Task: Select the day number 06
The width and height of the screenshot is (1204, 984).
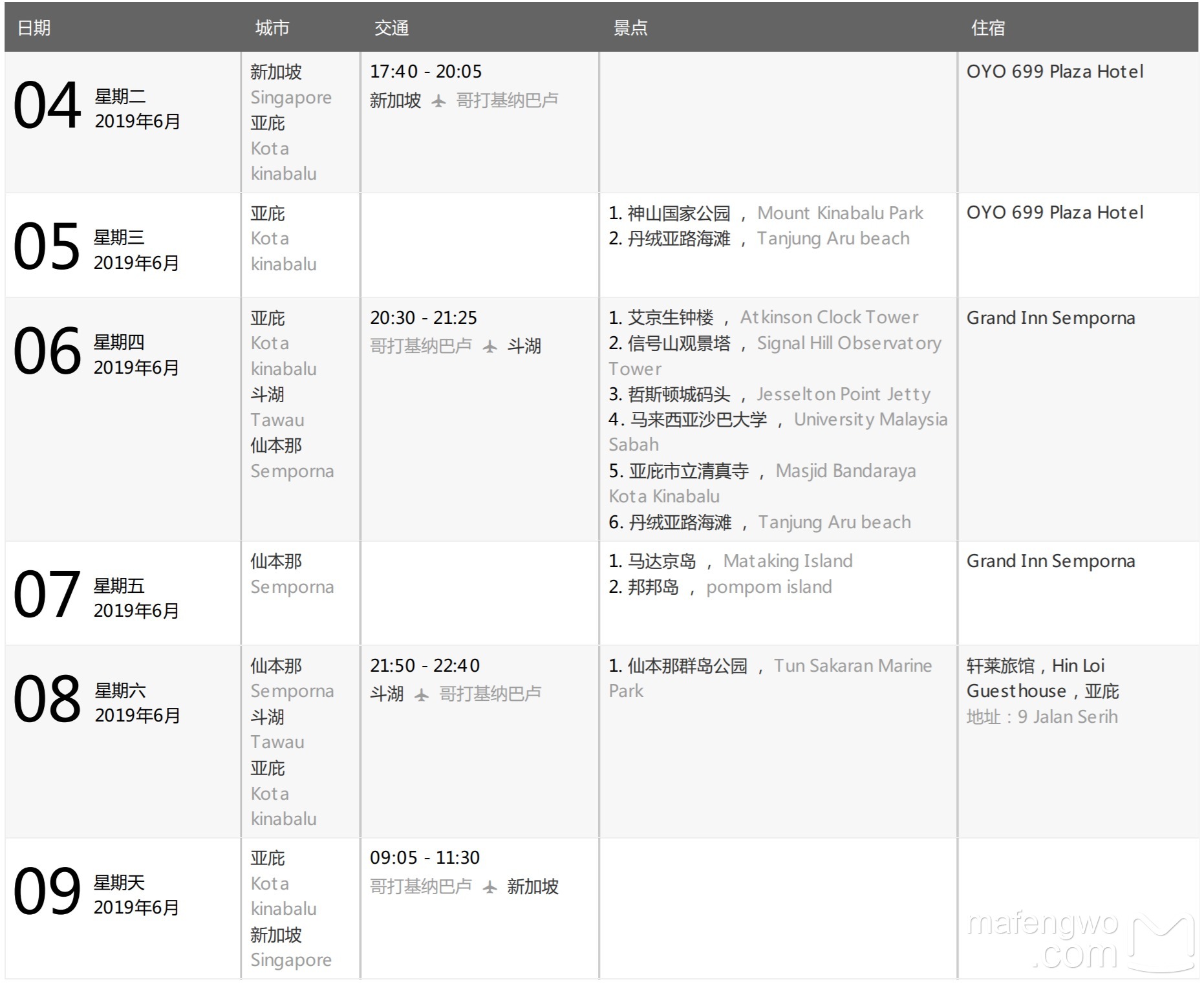Action: [x=47, y=351]
